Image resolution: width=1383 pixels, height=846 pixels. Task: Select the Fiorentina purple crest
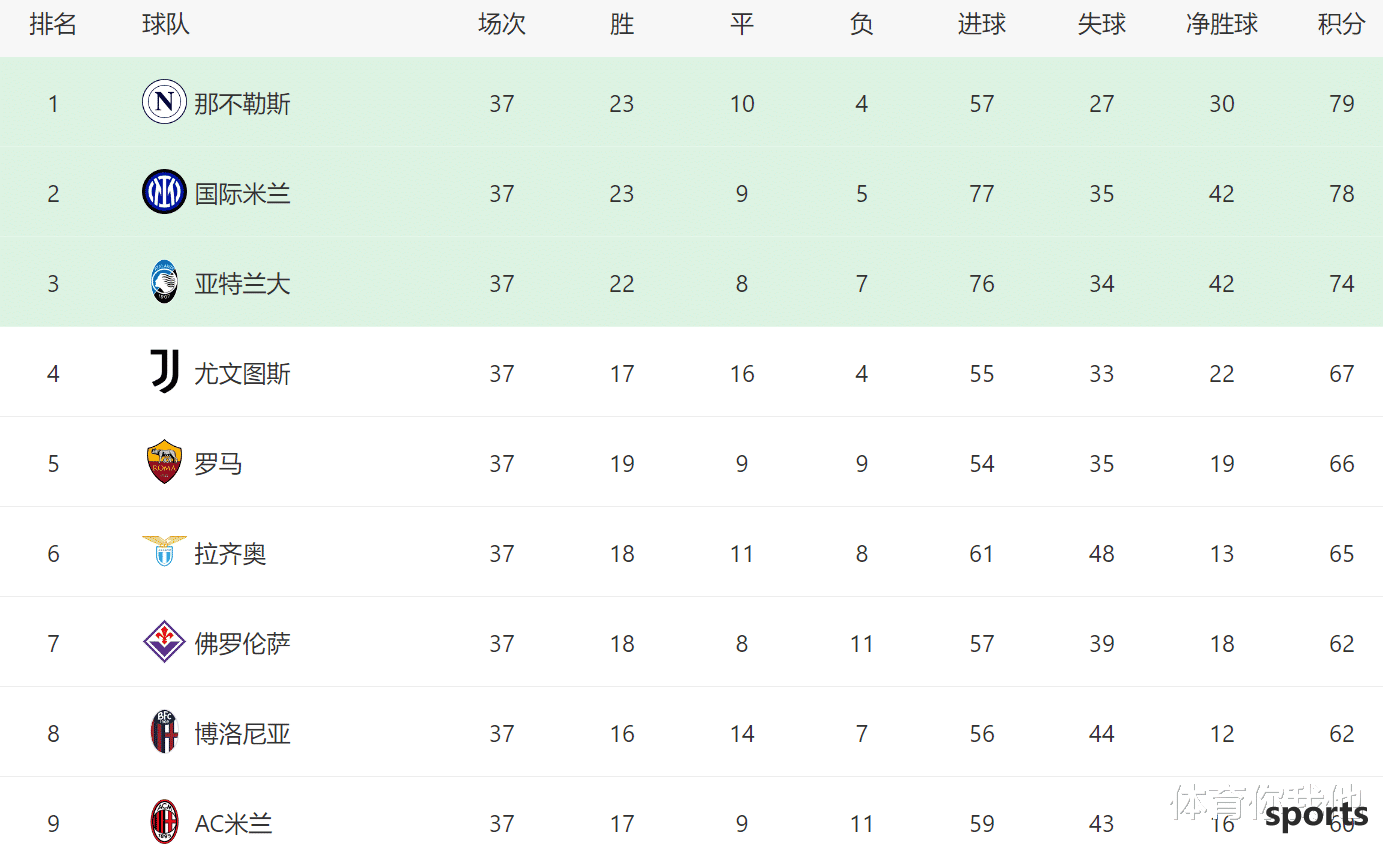[164, 642]
